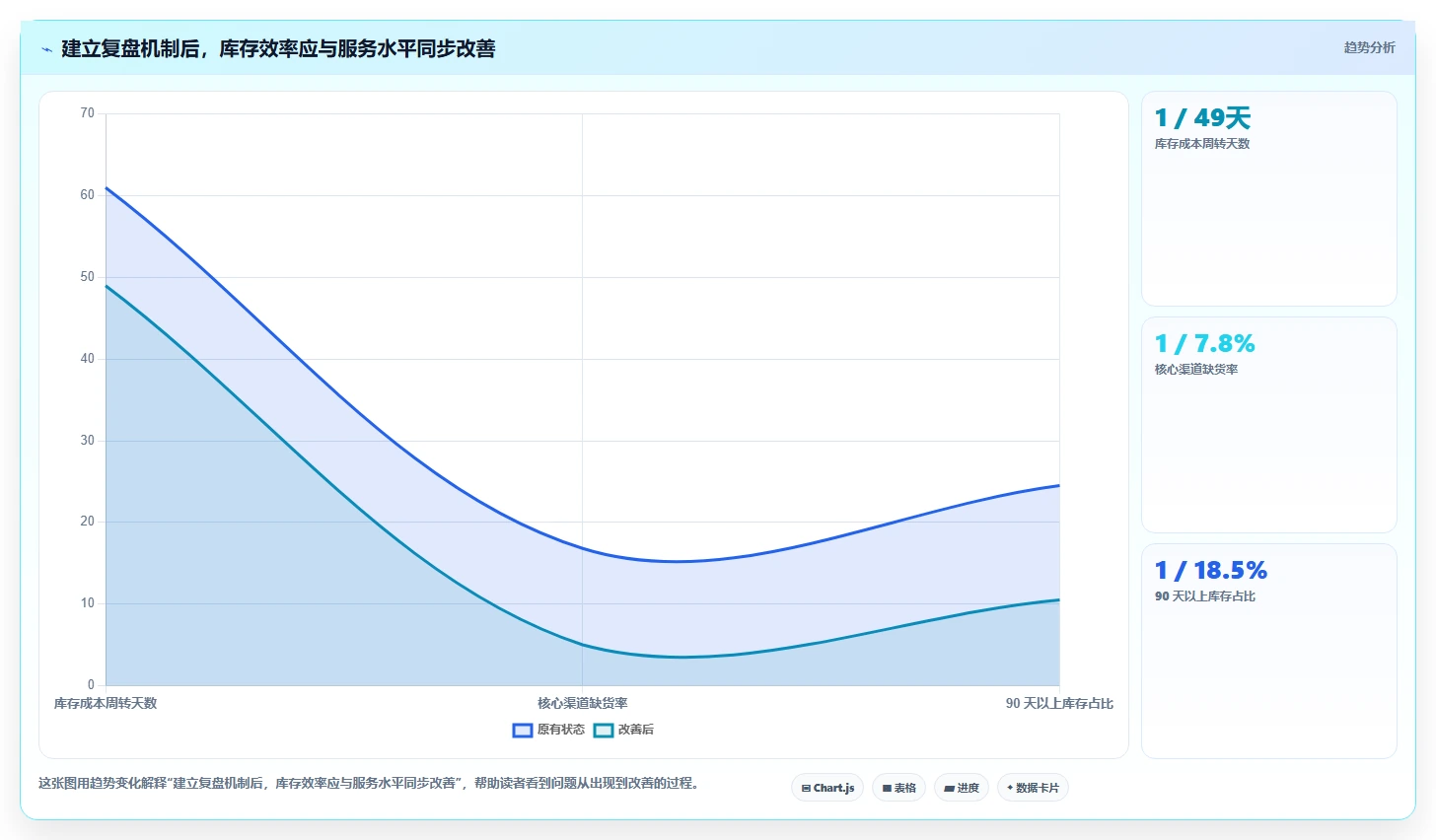Click the y-axis value 40

[88, 359]
